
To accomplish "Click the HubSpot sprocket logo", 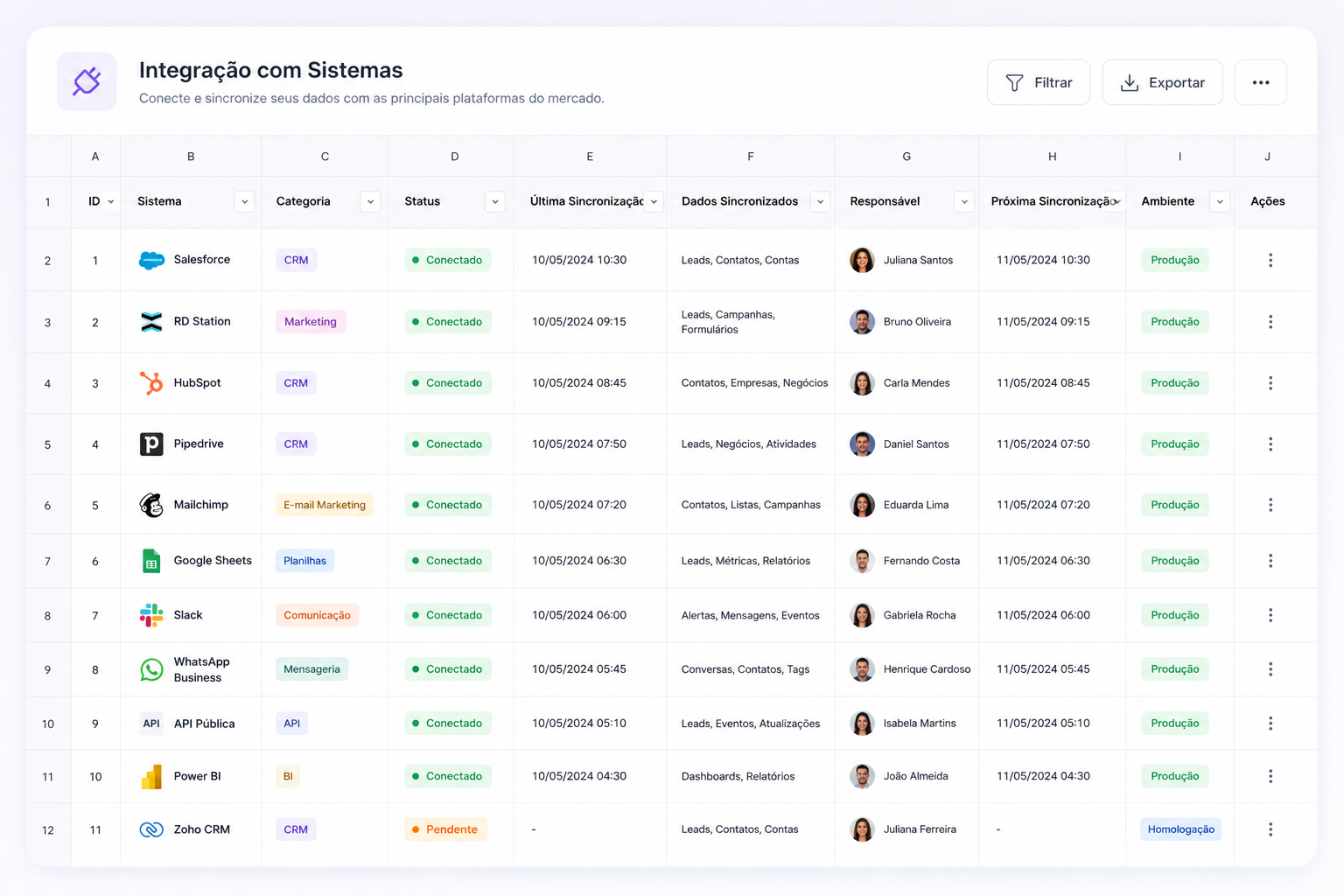I will click(151, 383).
